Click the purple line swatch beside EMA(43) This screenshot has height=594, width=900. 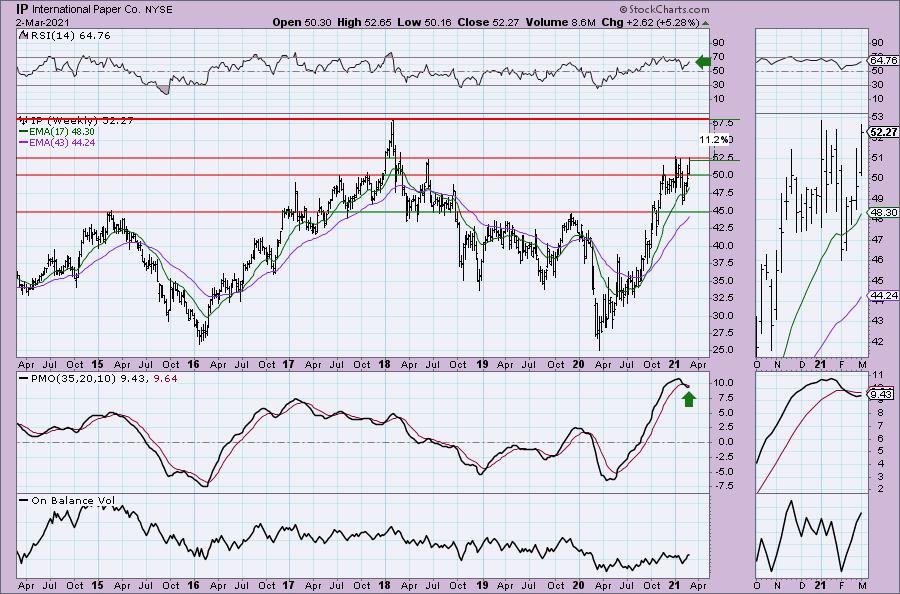(x=24, y=142)
